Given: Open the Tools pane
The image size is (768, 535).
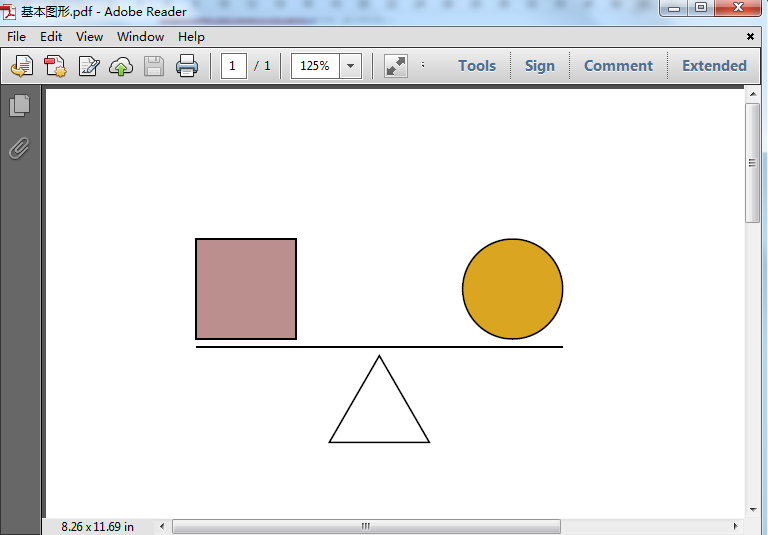Looking at the screenshot, I should tap(477, 66).
